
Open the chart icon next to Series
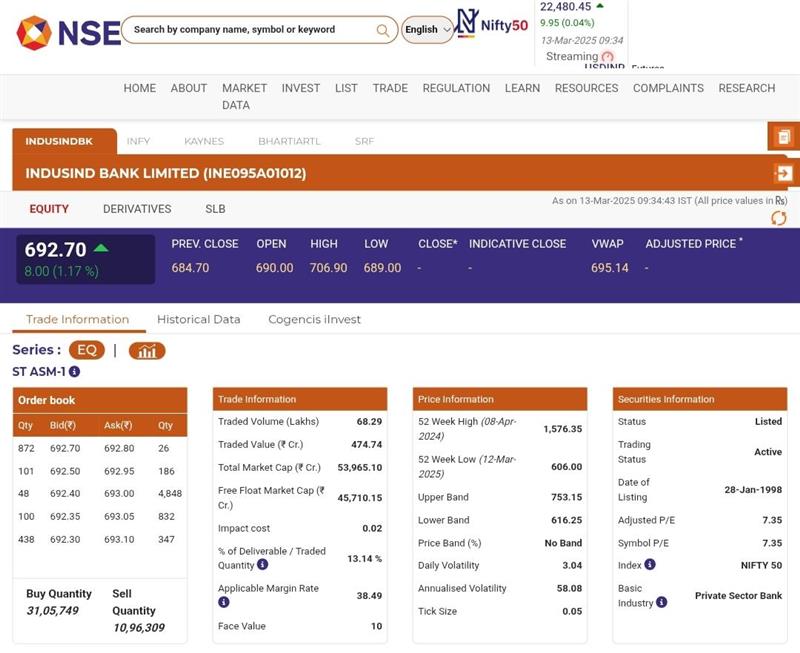tap(147, 351)
